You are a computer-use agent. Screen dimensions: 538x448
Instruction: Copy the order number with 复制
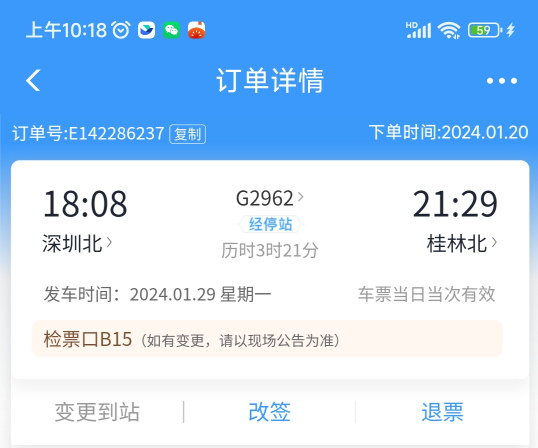187,134
